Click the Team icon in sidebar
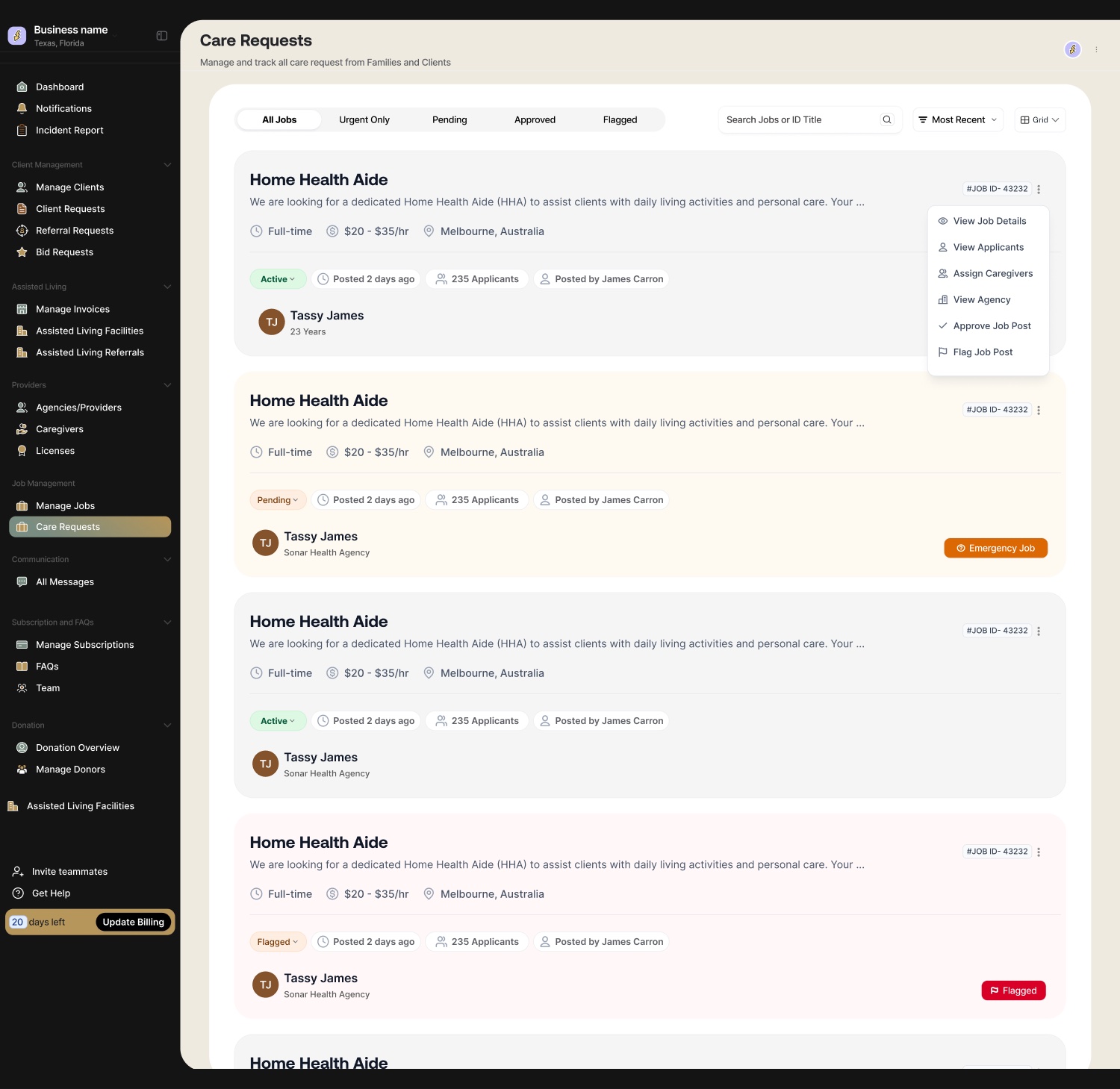The height and width of the screenshot is (1089, 1120). point(22,688)
